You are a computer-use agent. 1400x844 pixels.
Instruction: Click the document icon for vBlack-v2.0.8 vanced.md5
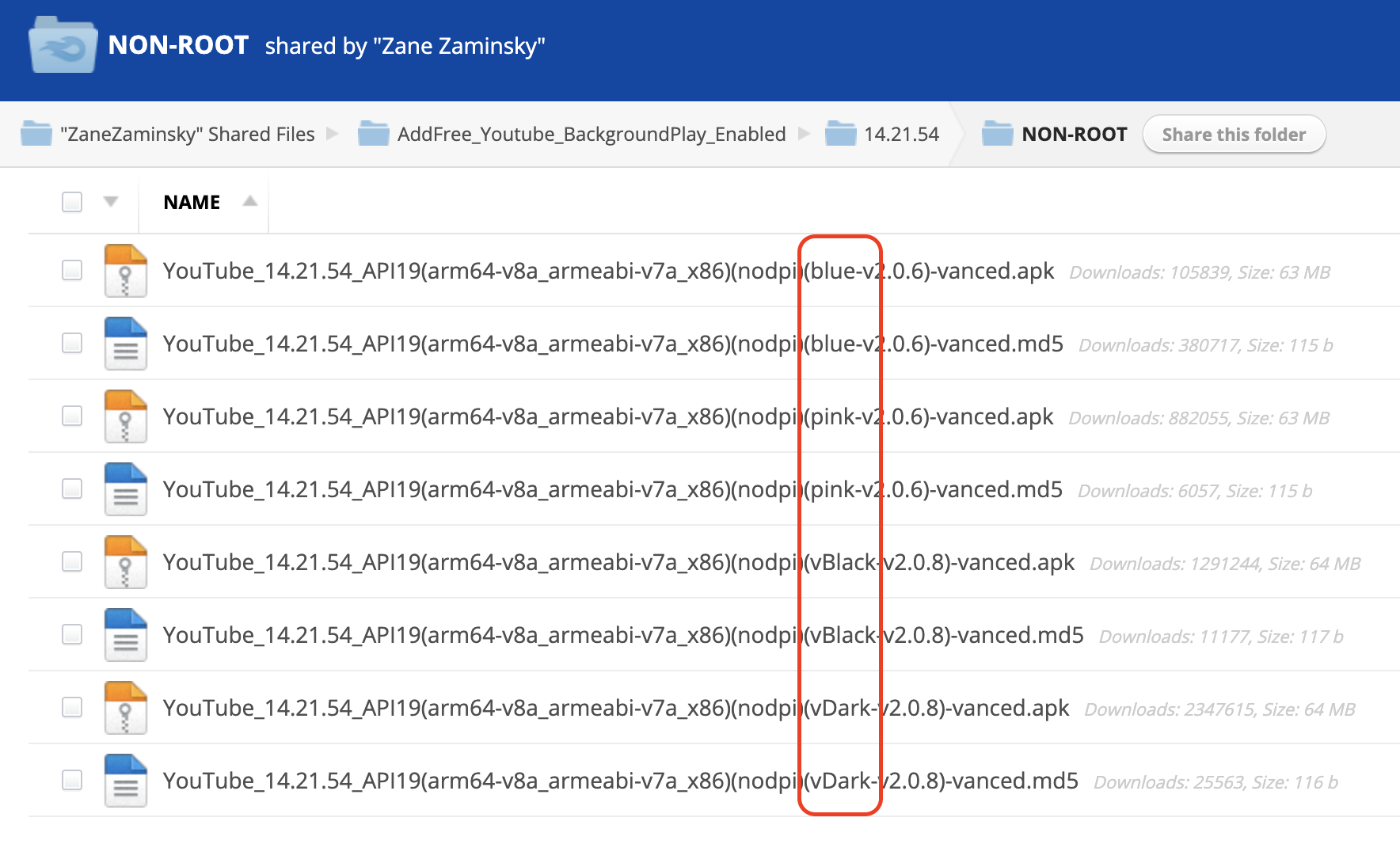click(x=125, y=635)
